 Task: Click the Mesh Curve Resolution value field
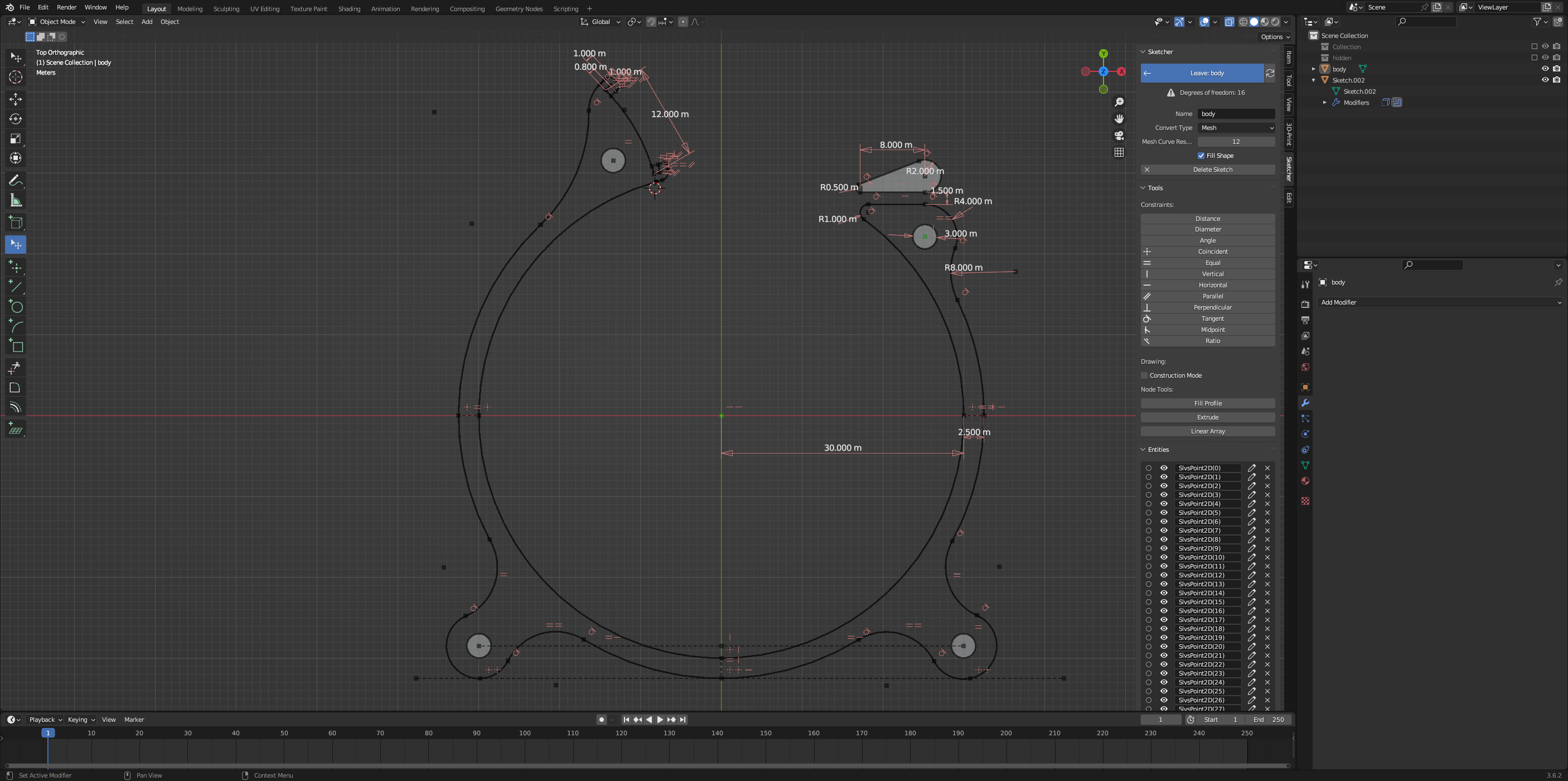coord(1236,142)
